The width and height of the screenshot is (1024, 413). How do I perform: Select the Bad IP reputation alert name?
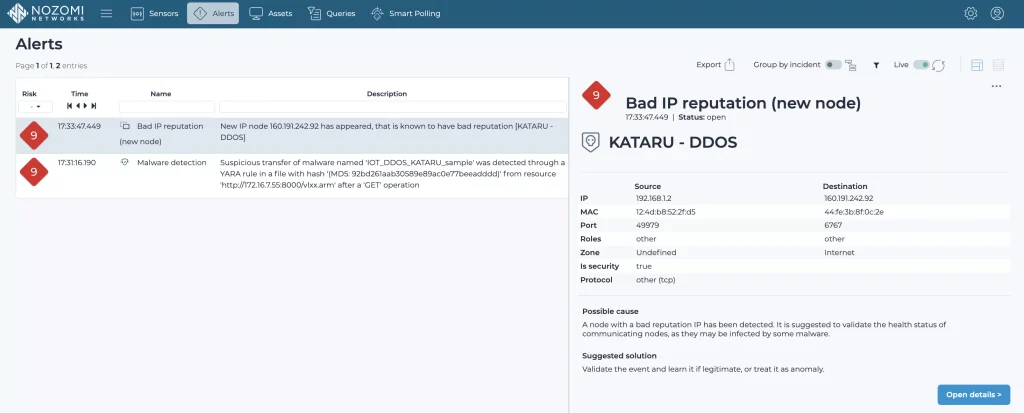tap(161, 133)
